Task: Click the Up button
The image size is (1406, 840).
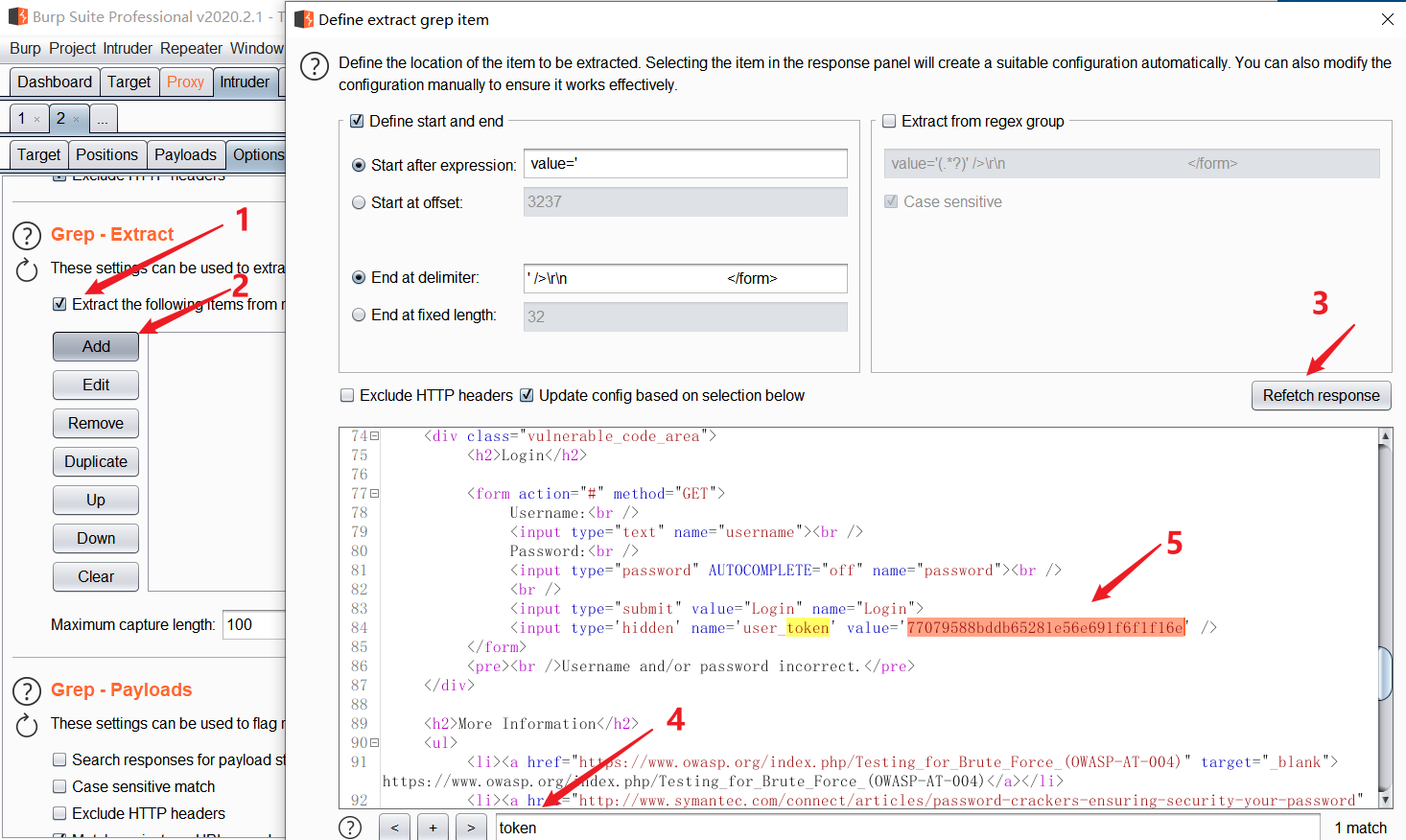Action: pyautogui.click(x=96, y=500)
